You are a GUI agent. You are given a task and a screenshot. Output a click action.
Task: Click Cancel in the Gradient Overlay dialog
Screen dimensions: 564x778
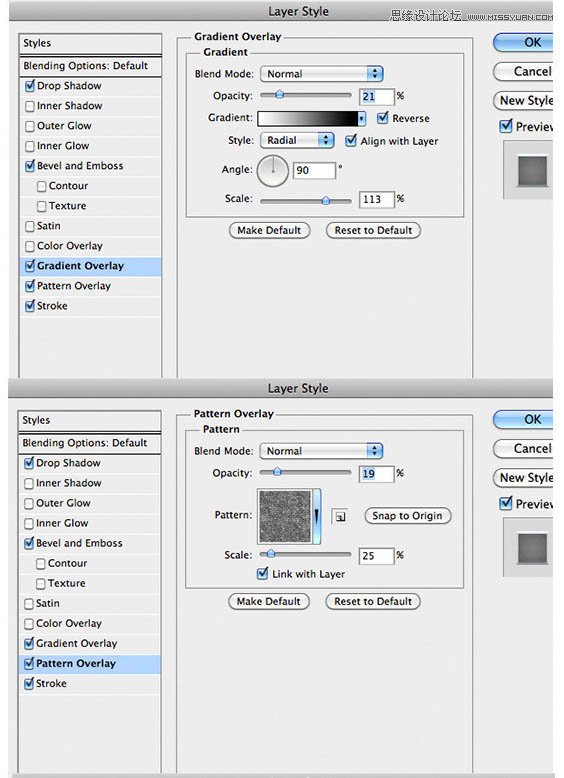(x=523, y=71)
